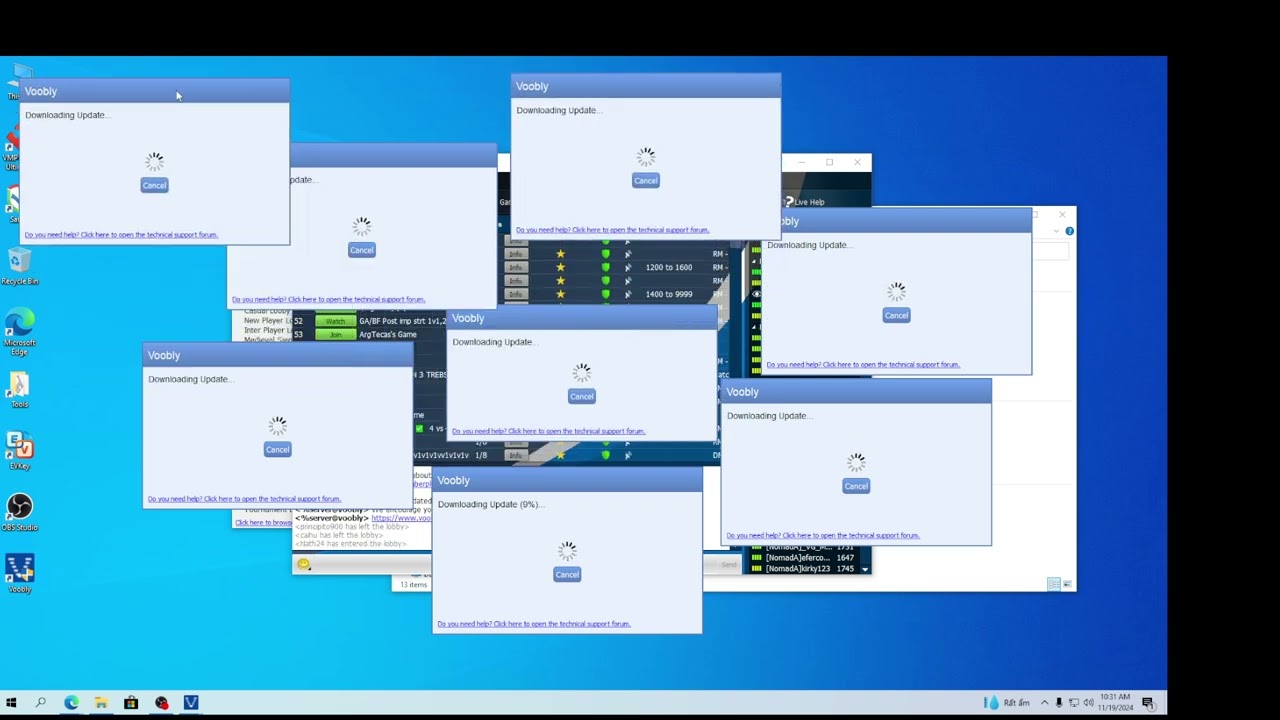This screenshot has height=720, width=1280.
Task: Open taskbar search
Action: (x=41, y=703)
